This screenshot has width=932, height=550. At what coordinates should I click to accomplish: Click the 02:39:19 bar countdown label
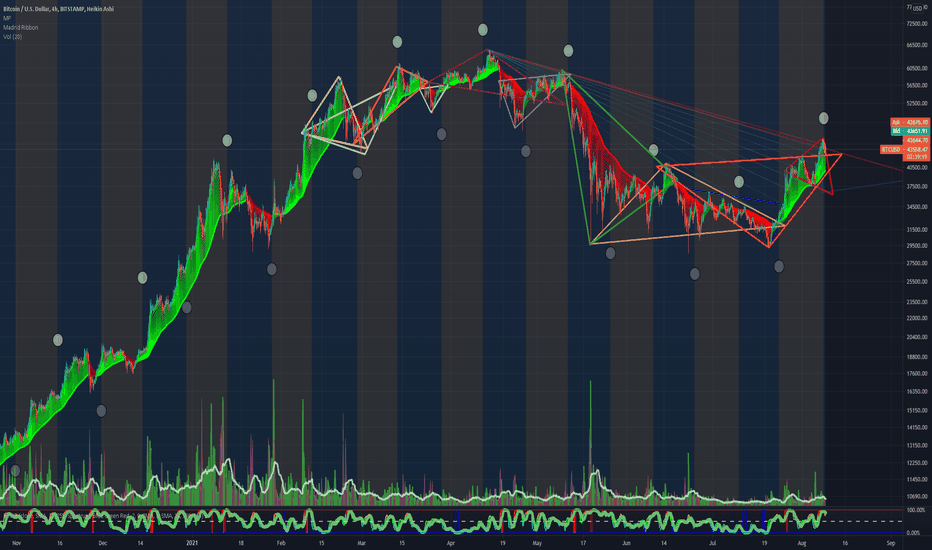click(917, 157)
